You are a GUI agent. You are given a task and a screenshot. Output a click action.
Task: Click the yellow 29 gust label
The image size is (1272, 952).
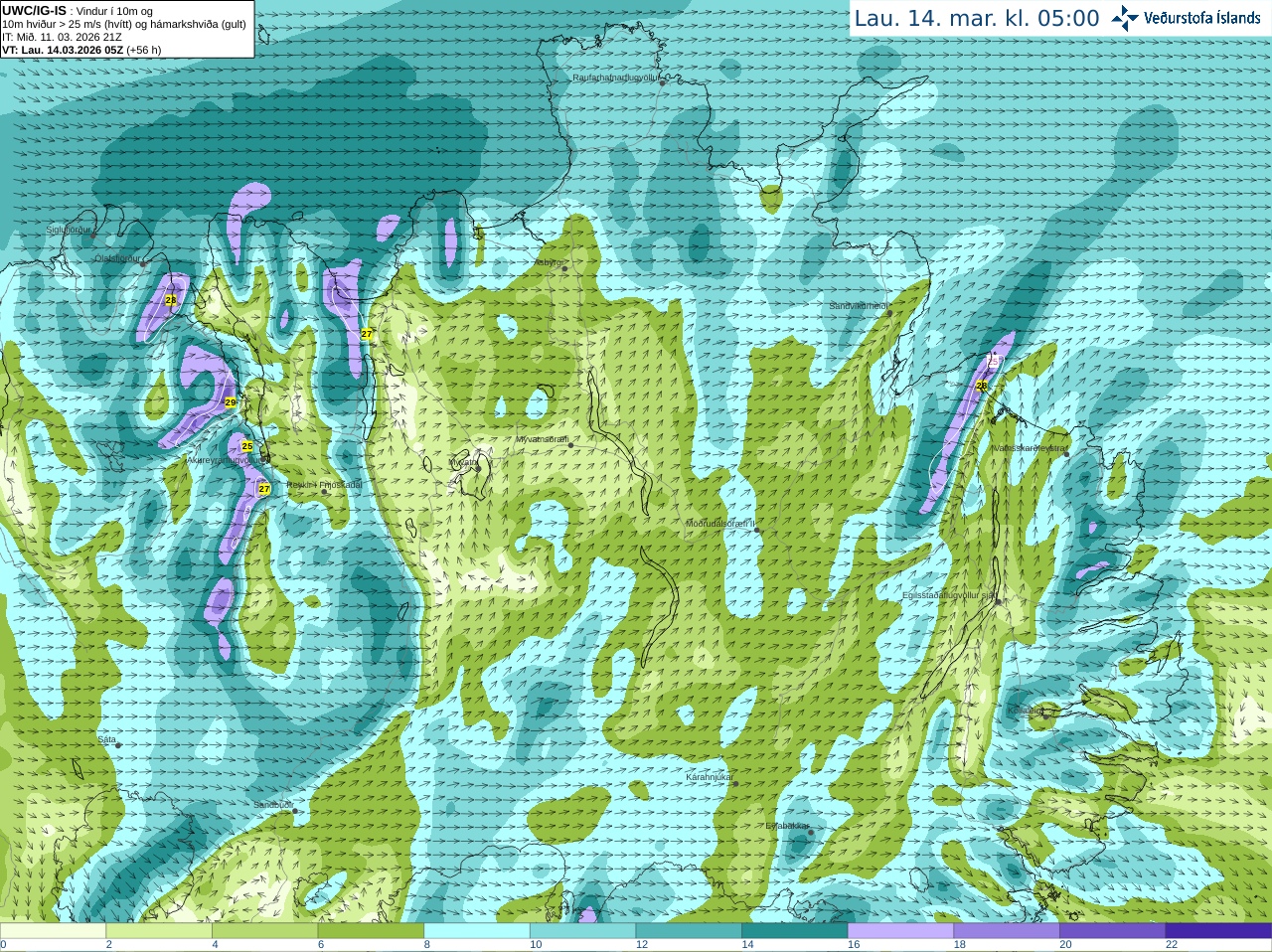pos(231,402)
